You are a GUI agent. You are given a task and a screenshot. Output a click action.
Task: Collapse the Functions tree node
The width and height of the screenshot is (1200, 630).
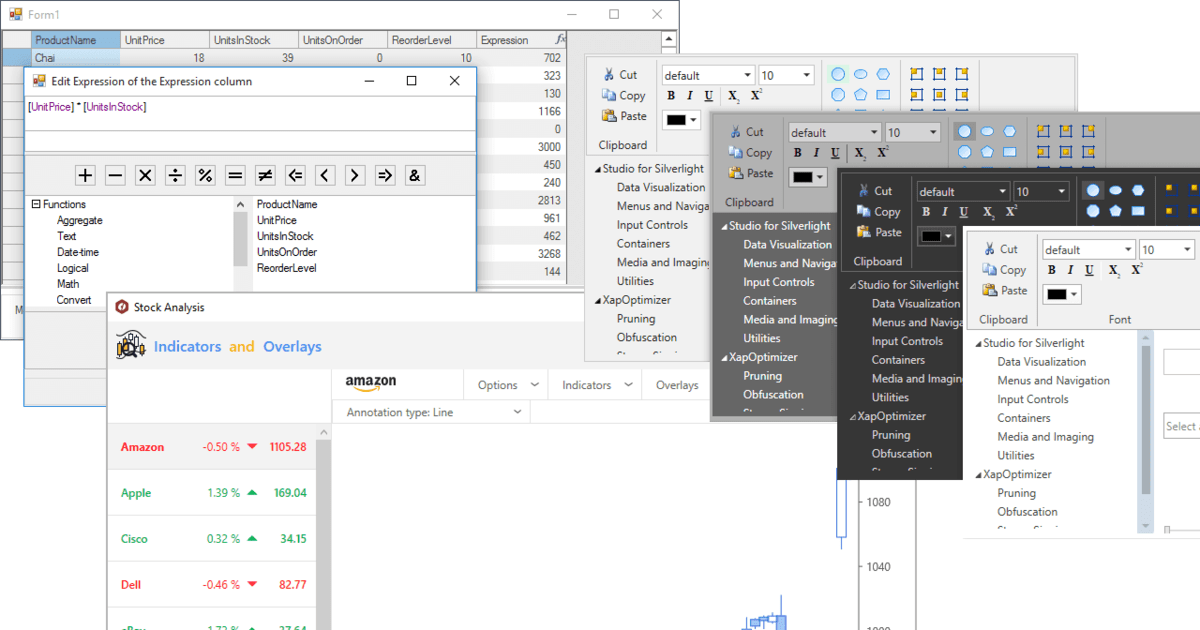pyautogui.click(x=35, y=205)
